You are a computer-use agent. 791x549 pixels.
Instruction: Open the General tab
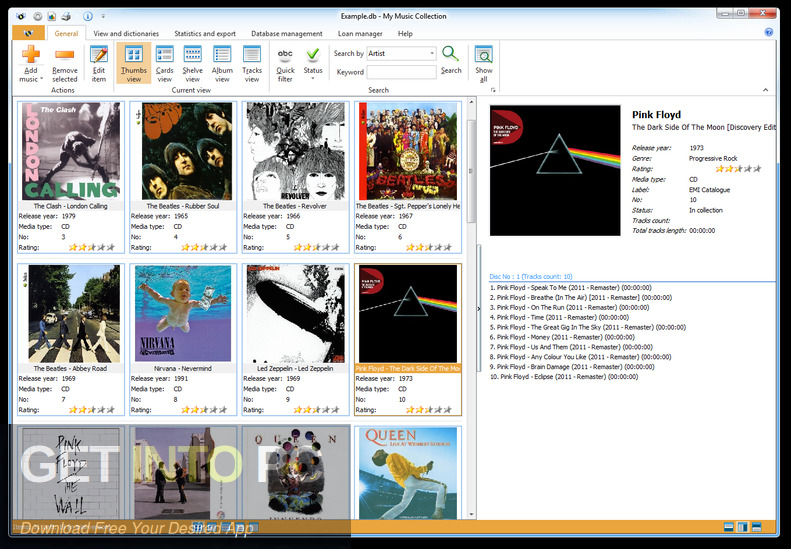[x=66, y=33]
